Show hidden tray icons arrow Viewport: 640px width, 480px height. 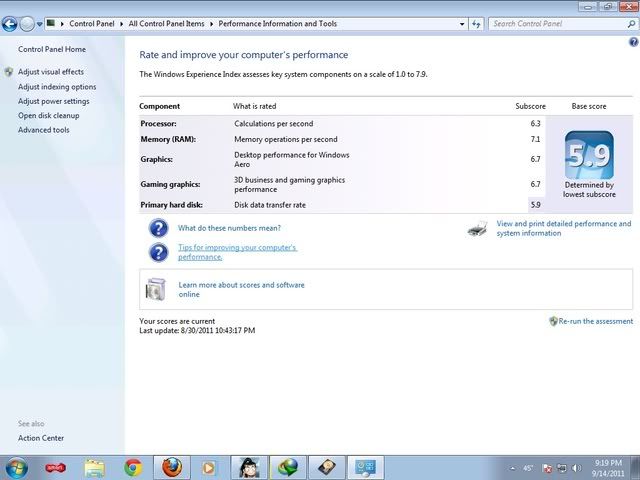click(512, 469)
